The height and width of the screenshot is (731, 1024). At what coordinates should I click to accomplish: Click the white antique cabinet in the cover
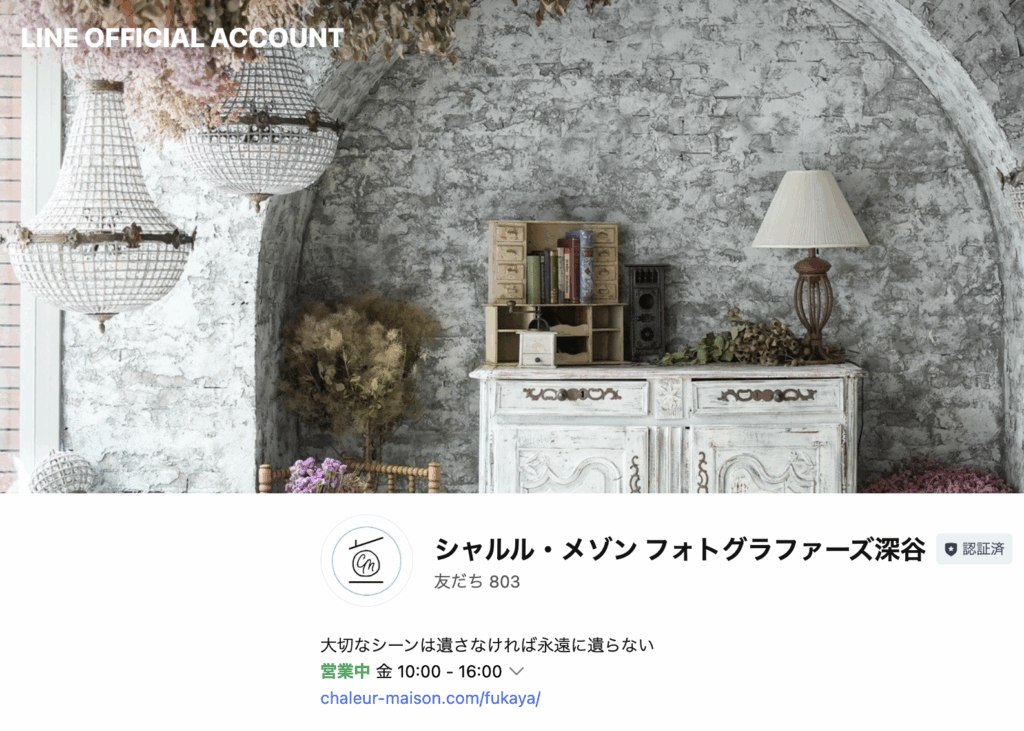click(666, 429)
